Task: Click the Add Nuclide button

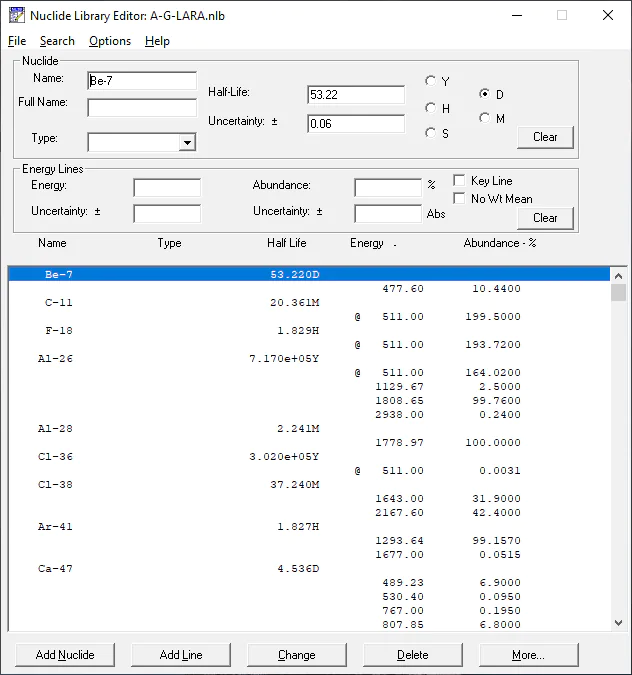Action: (65, 655)
